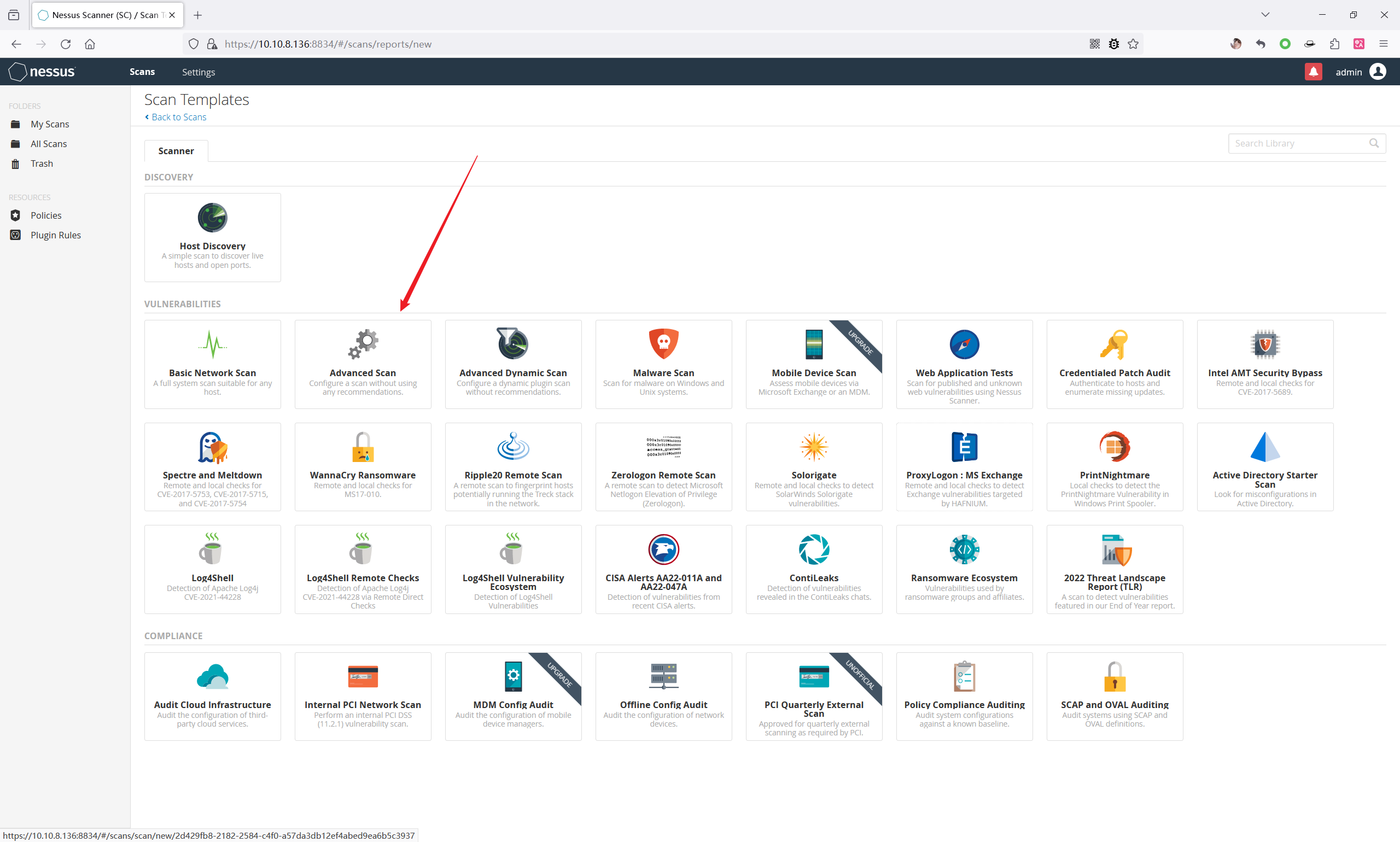The image size is (1400, 842).
Task: Focus the Search Library field
Action: click(1306, 144)
